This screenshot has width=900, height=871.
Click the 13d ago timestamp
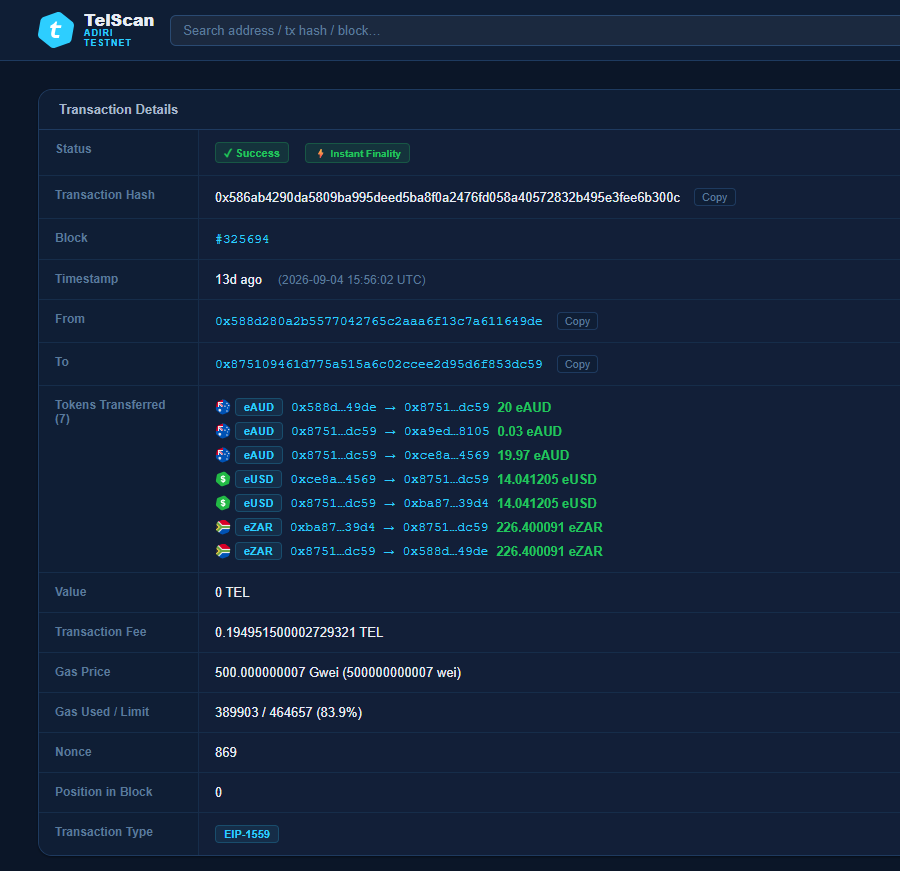point(238,280)
